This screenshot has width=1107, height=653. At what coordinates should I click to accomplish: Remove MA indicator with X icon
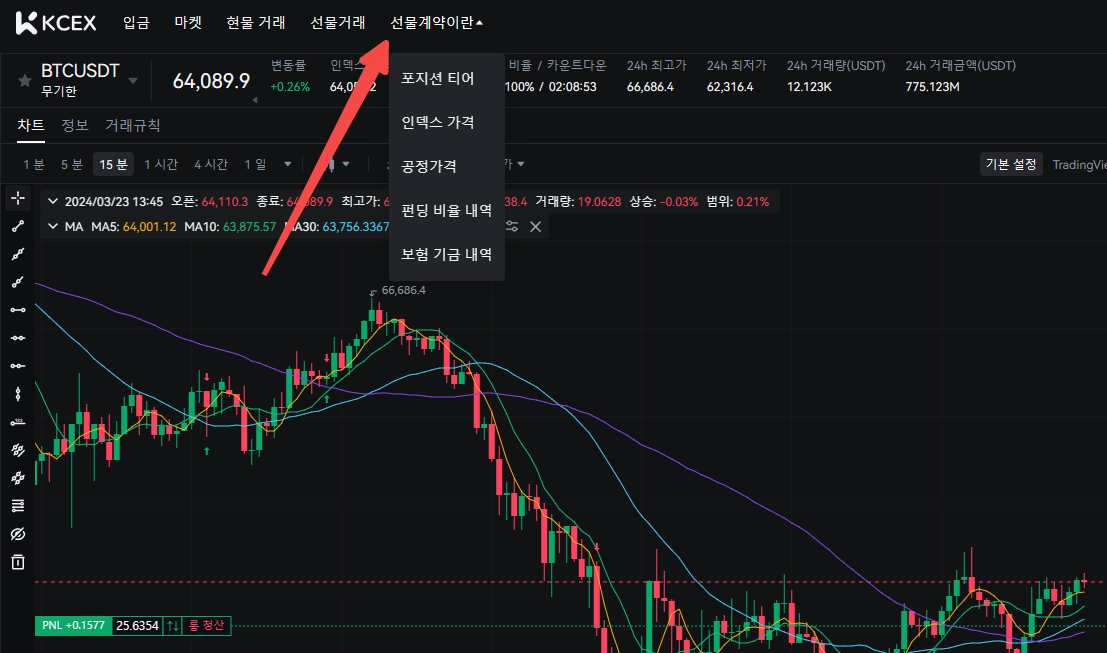coord(536,227)
